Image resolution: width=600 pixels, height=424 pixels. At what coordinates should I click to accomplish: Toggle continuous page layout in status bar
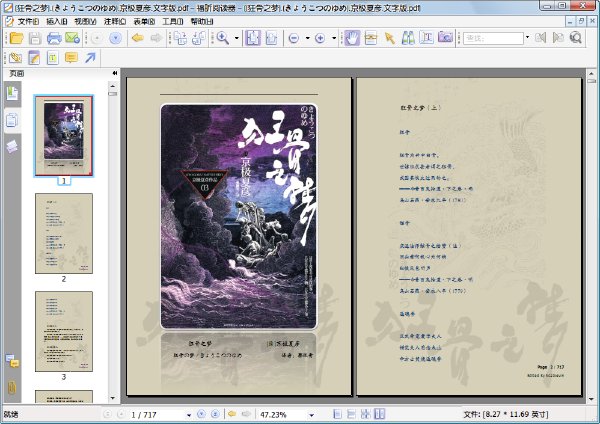coord(351,414)
